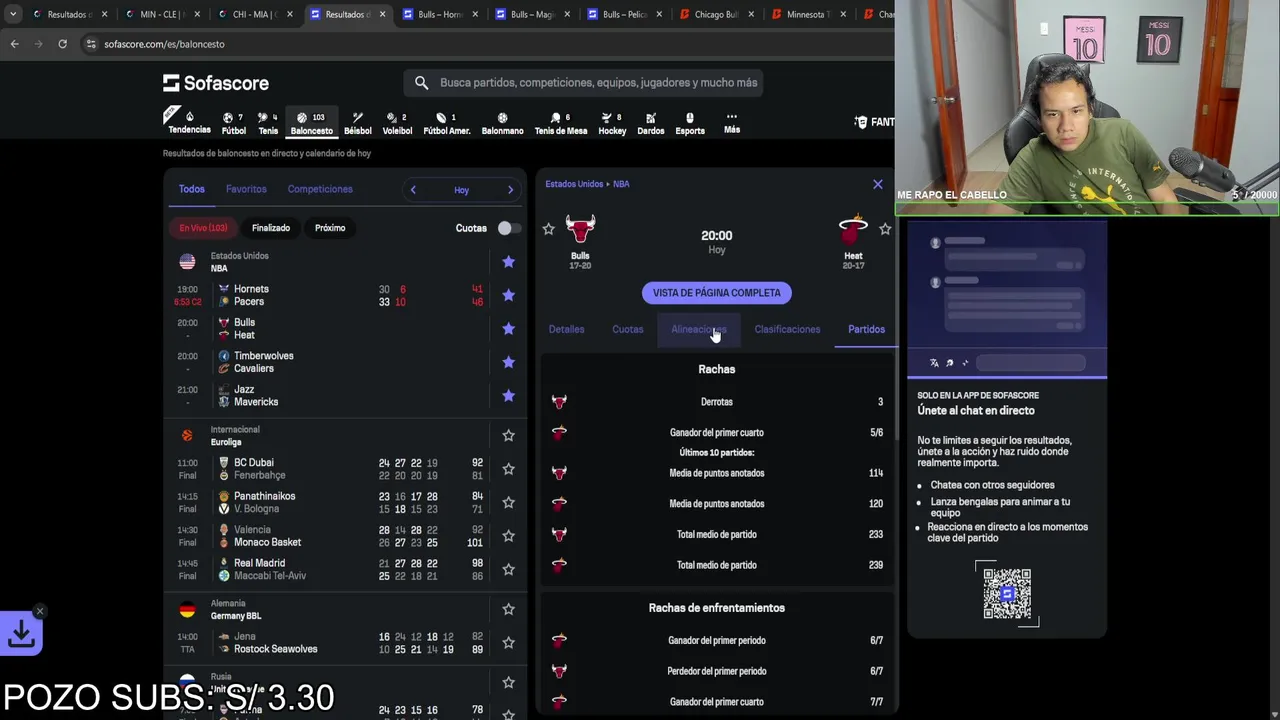Click the download icon overlay
This screenshot has width=1280, height=720.
click(x=22, y=633)
